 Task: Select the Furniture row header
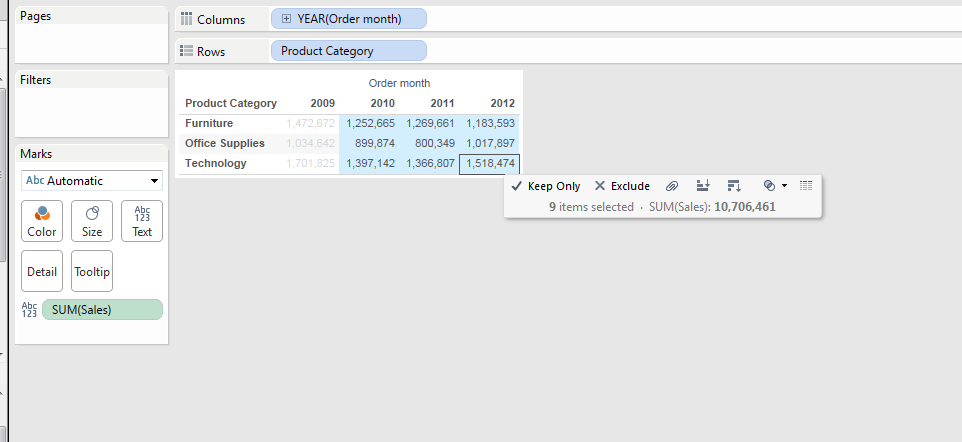click(209, 123)
